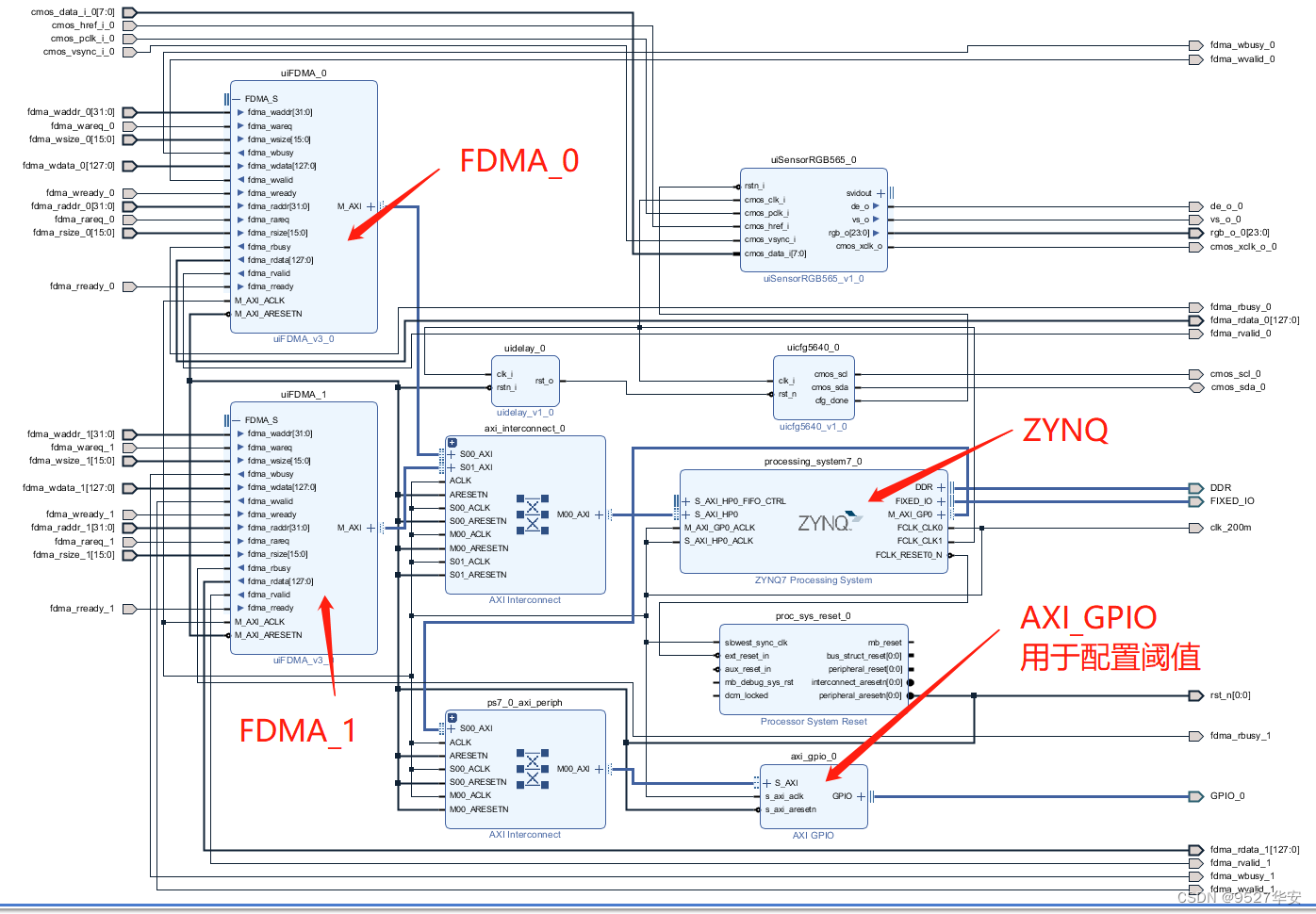Click the rgb_o_0[23:0] output port symbol

point(1195,233)
